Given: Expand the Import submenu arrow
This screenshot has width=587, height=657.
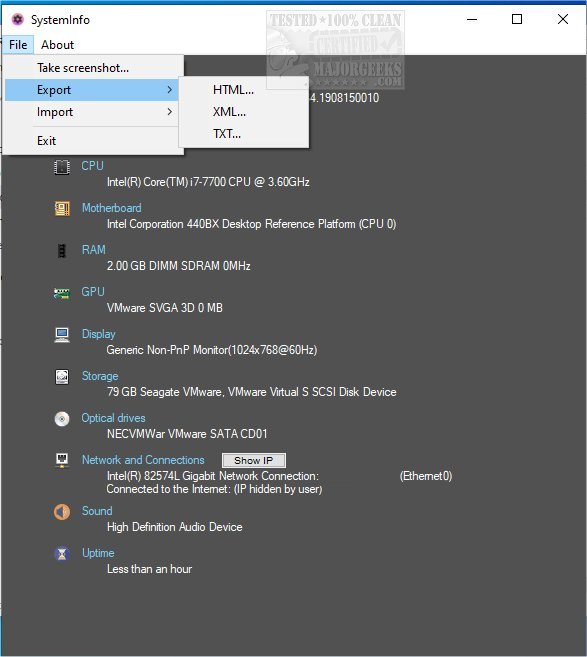Looking at the screenshot, I should (x=169, y=112).
